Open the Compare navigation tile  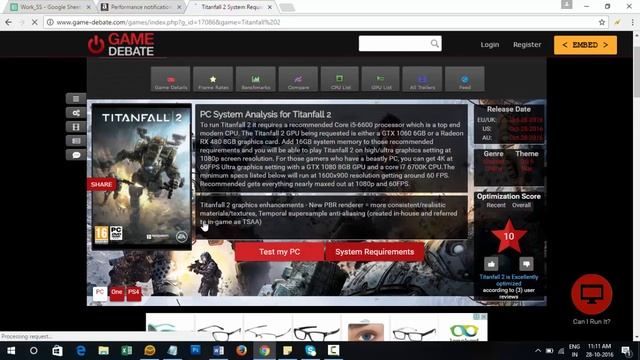pyautogui.click(x=298, y=79)
